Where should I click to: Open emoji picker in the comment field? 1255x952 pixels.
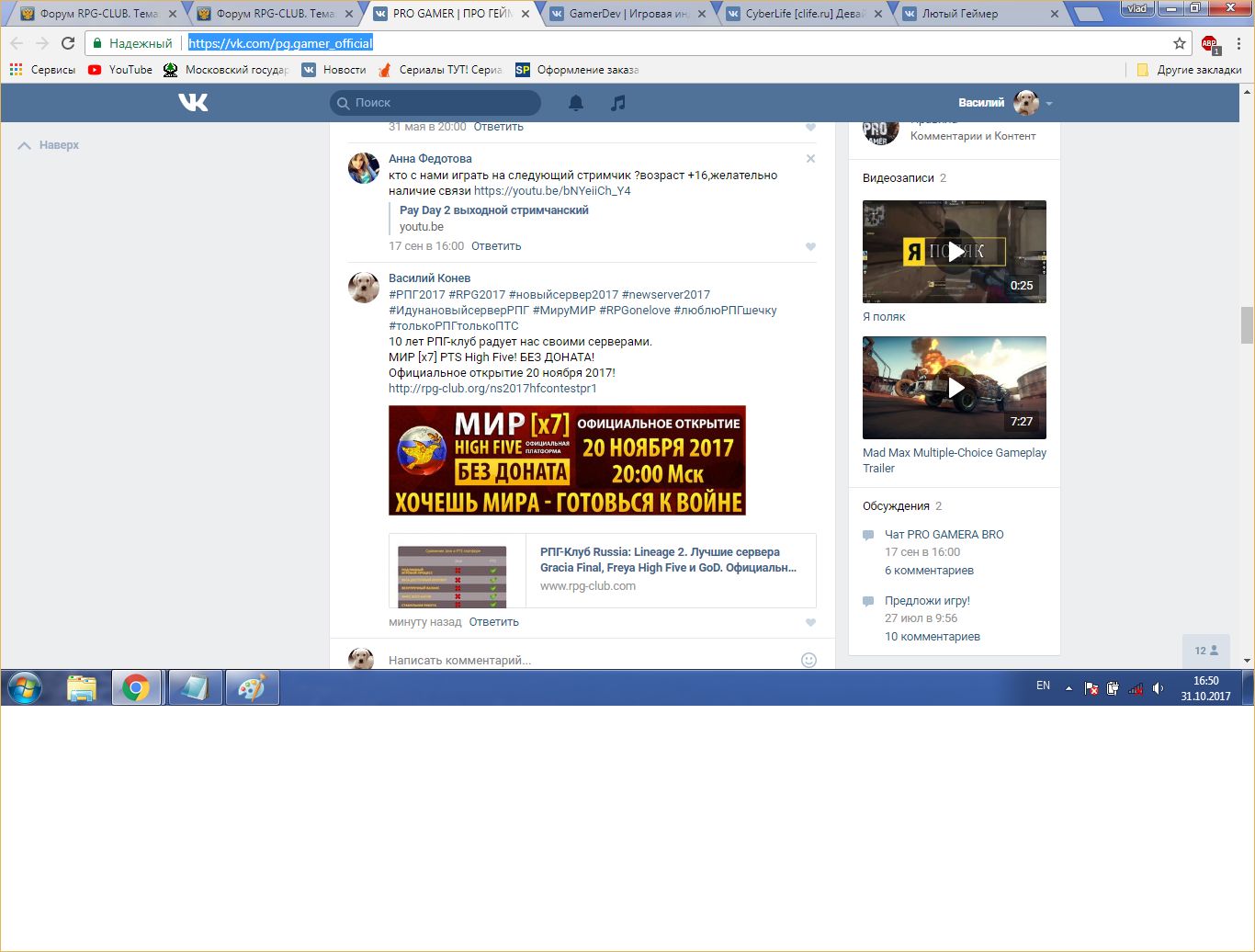coord(808,660)
